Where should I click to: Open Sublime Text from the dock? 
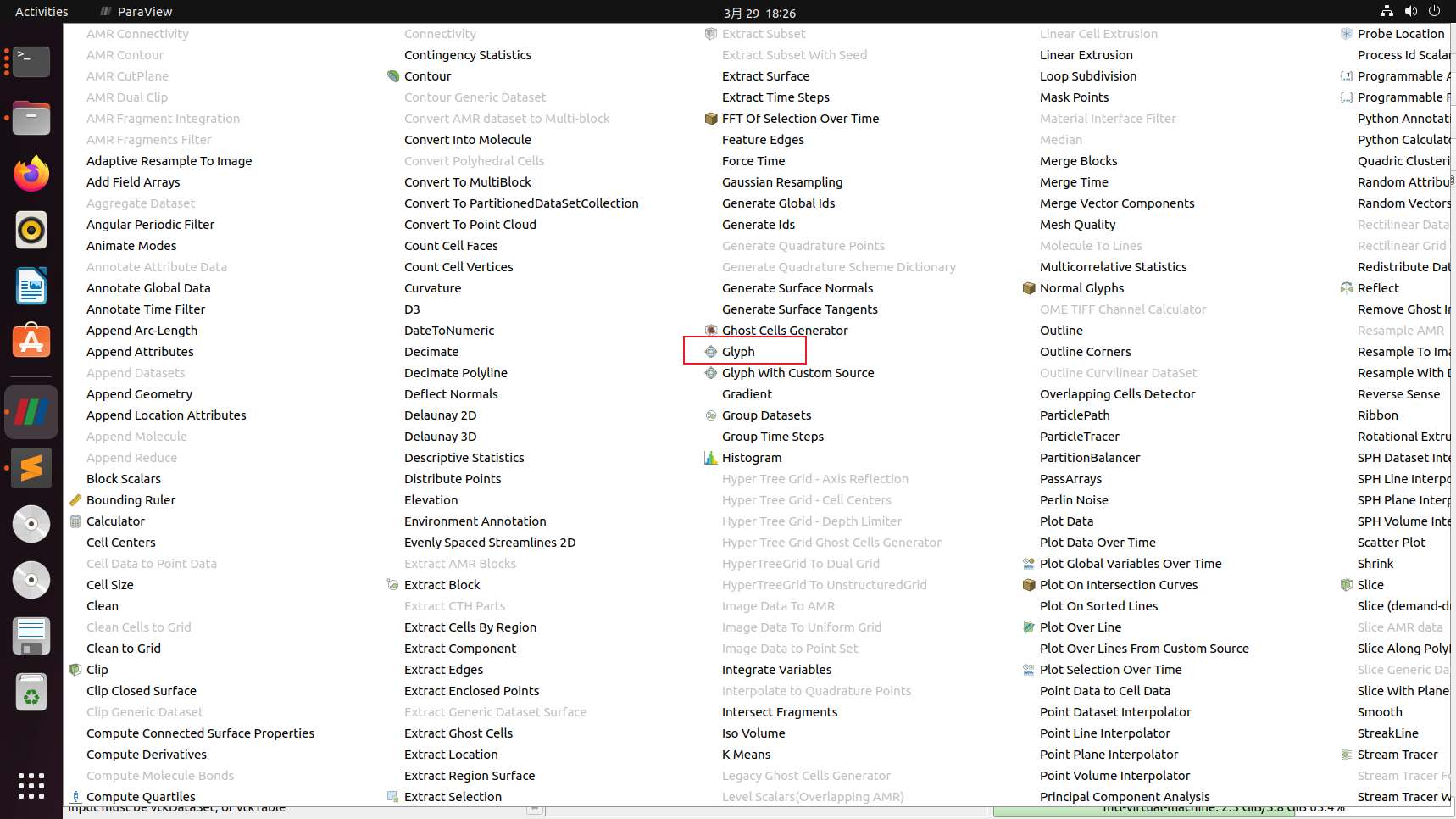(31, 468)
